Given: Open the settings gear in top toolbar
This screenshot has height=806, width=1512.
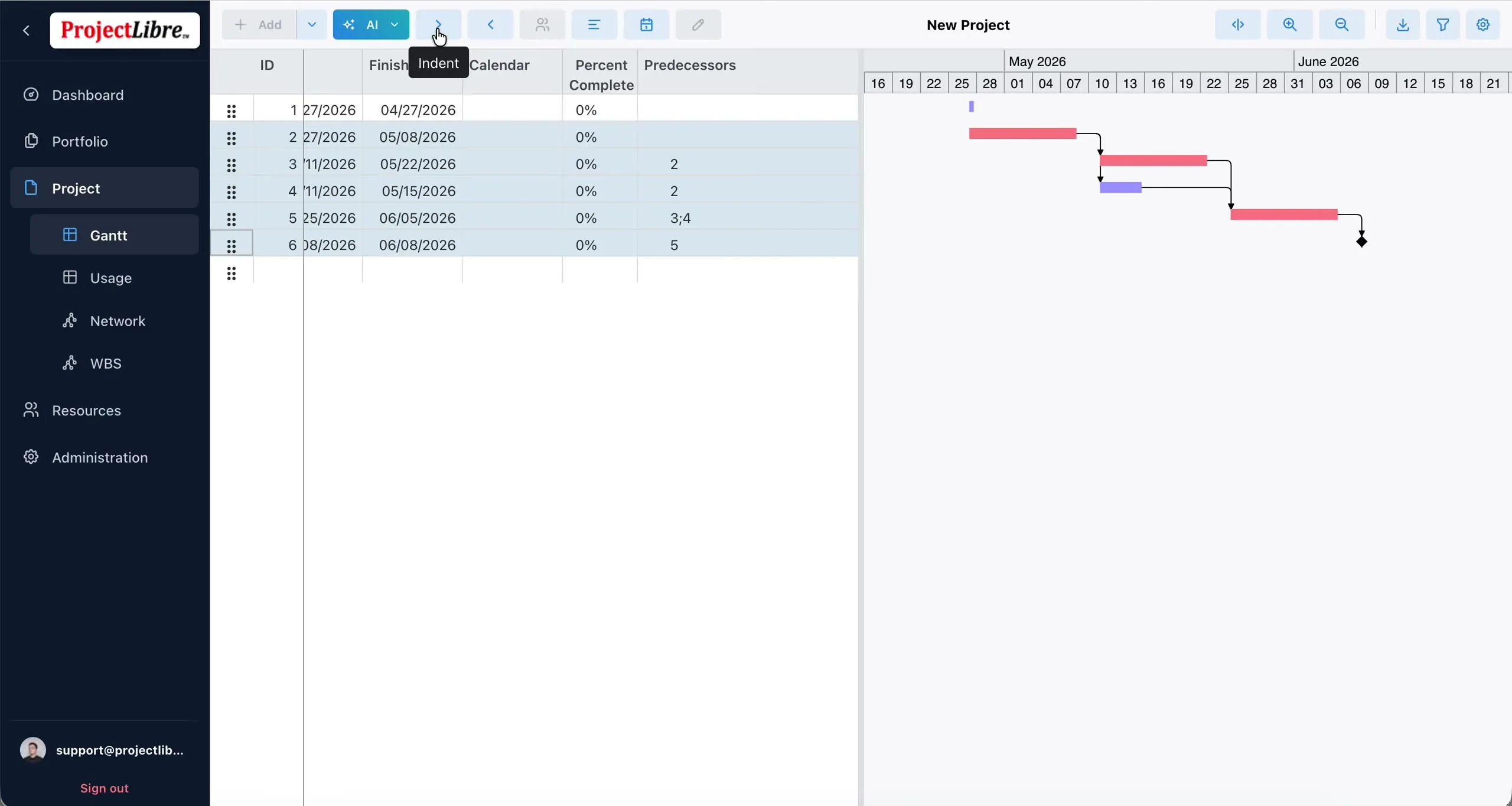Looking at the screenshot, I should click(x=1483, y=25).
